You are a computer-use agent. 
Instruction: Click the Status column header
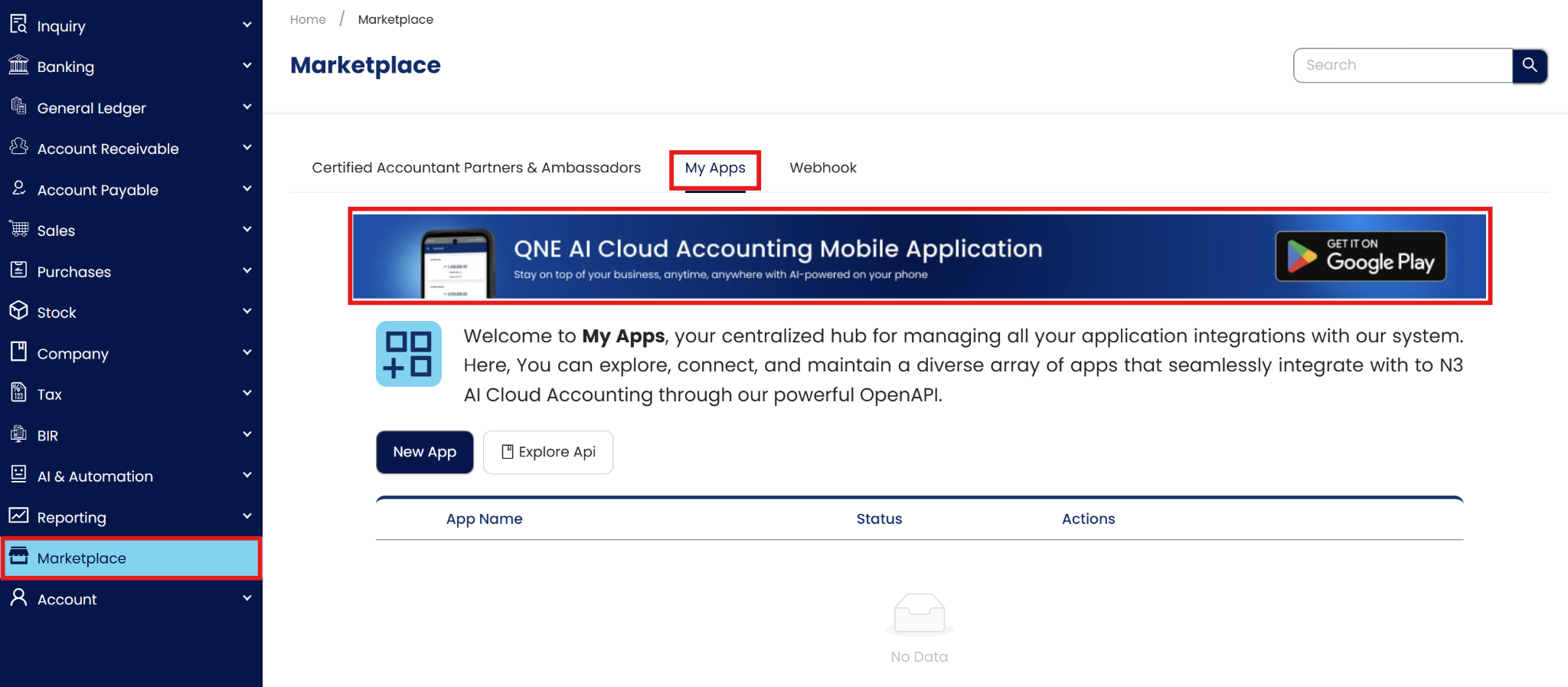tap(879, 519)
